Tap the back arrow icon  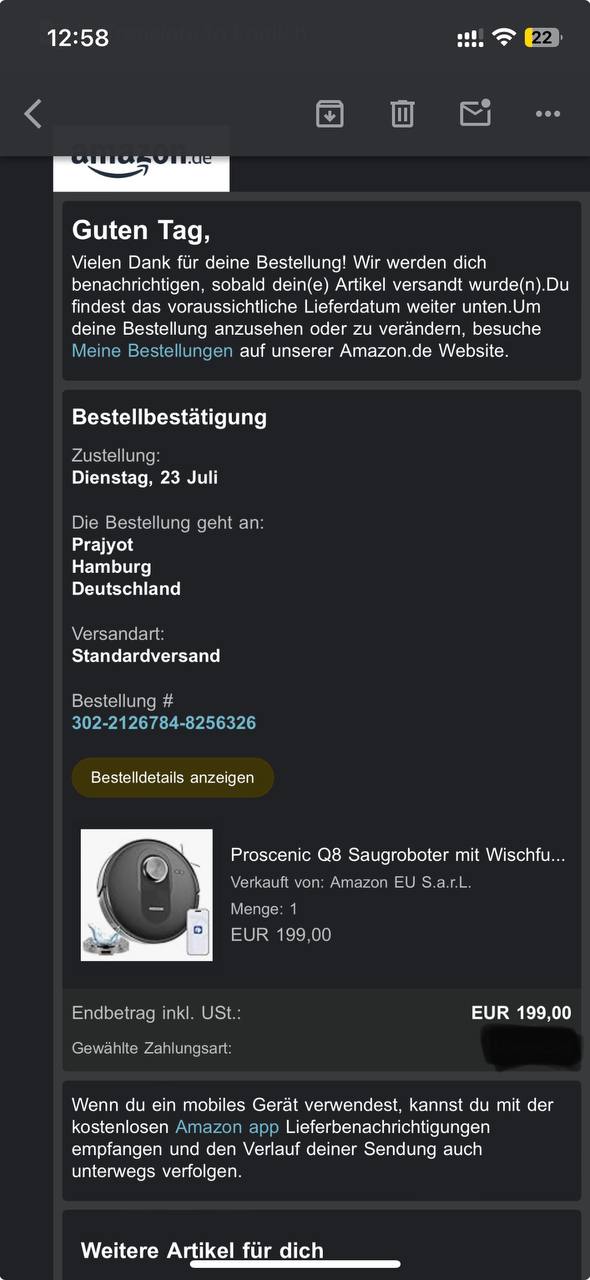pos(33,114)
